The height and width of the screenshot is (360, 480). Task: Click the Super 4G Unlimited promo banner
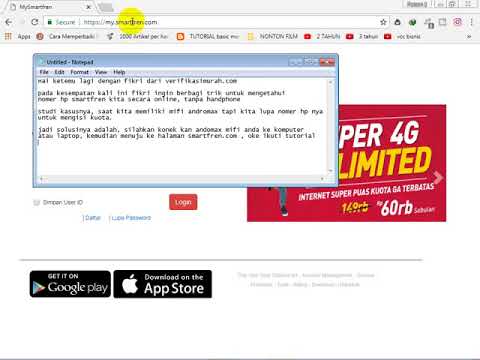392,163
